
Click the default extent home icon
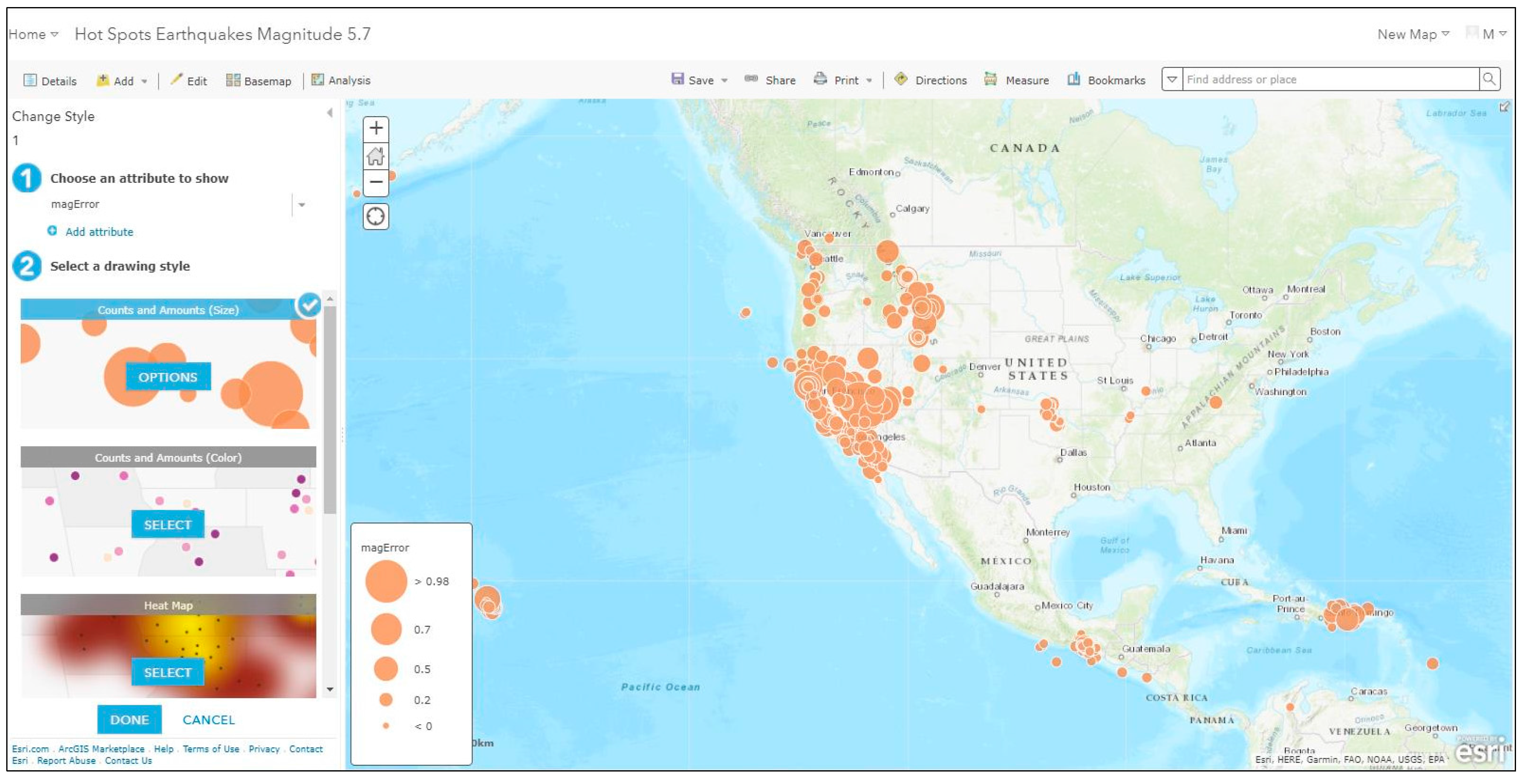376,157
